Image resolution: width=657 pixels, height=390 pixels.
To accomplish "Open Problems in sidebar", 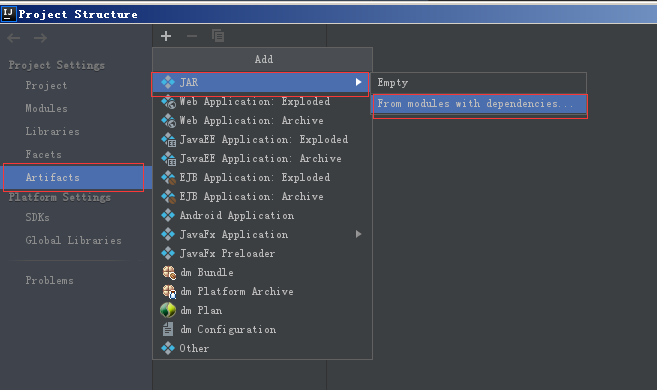I will coord(49,280).
